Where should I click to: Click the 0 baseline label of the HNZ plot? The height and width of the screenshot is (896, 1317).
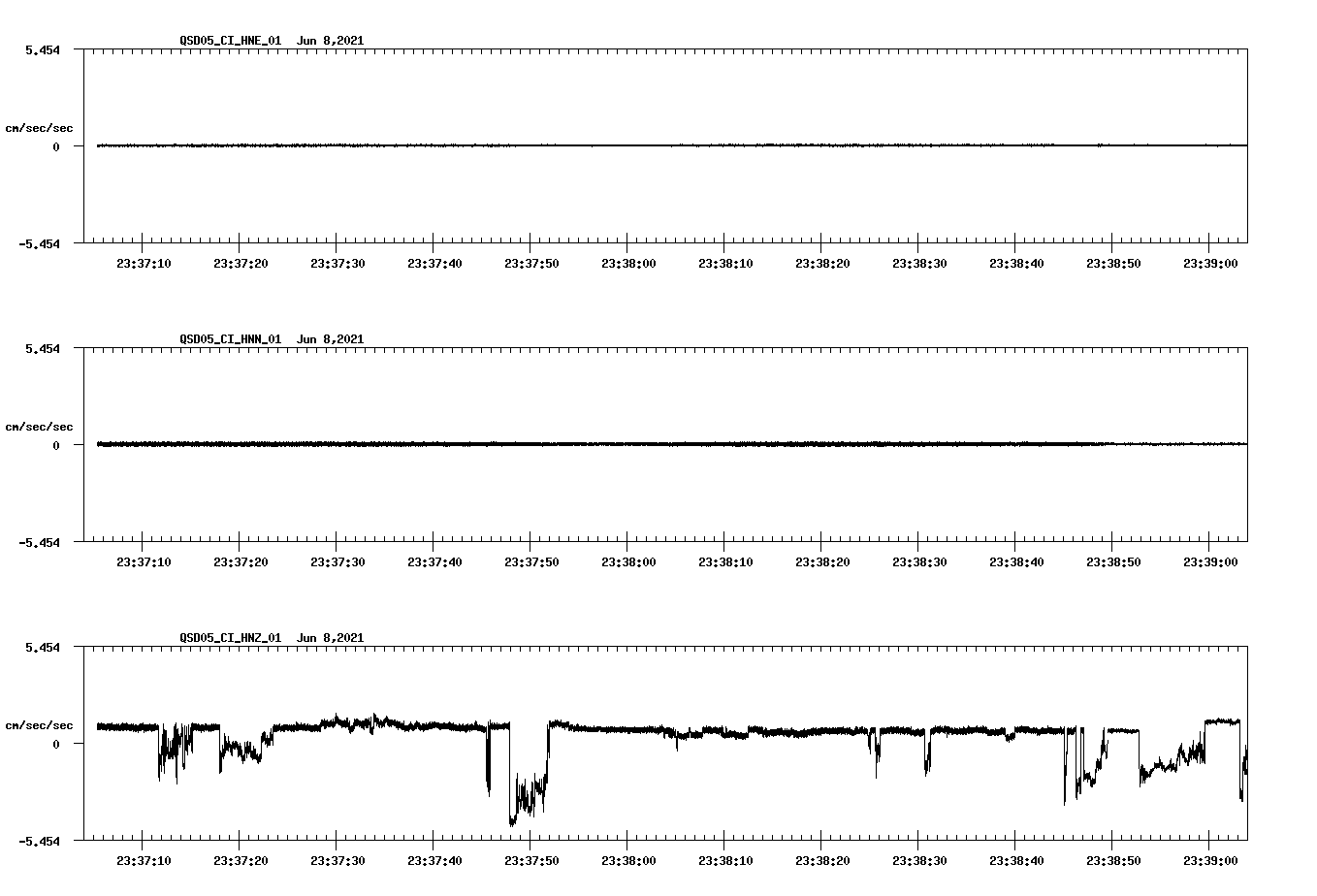(x=56, y=744)
